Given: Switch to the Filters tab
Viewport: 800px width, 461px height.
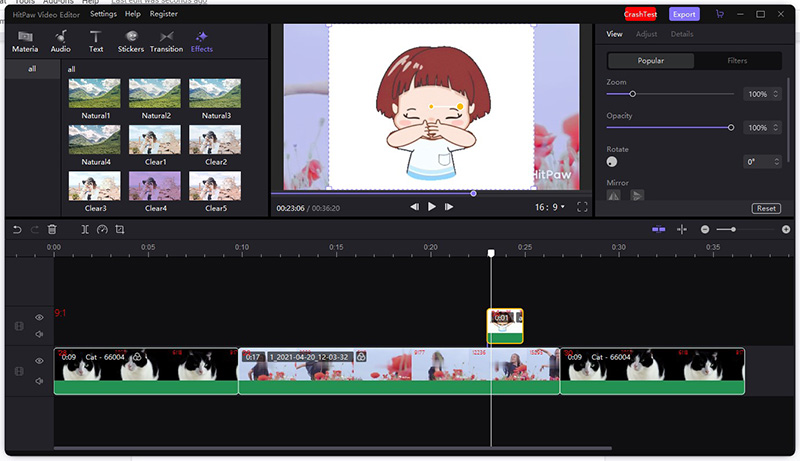Looking at the screenshot, I should [737, 61].
